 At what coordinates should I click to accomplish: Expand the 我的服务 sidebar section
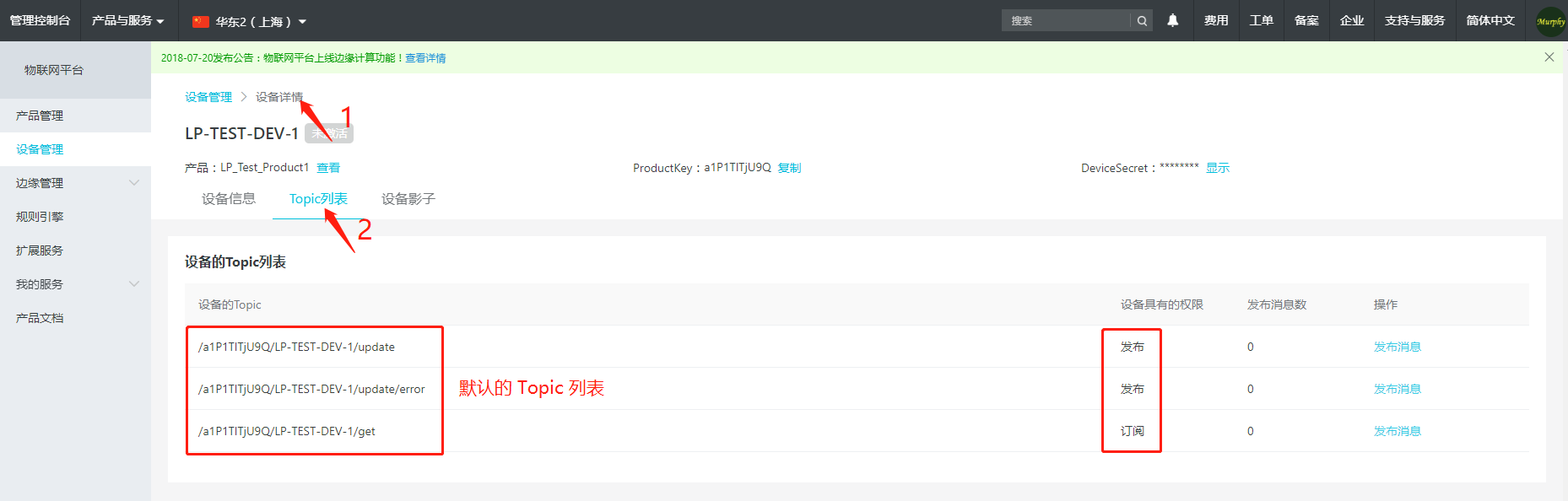click(x=133, y=284)
